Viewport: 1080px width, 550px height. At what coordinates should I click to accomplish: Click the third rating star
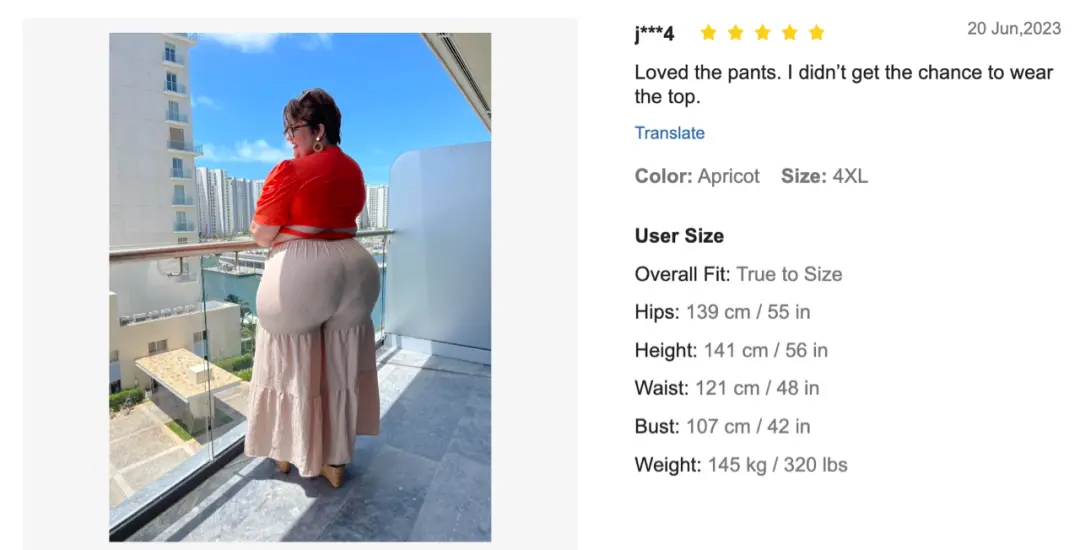762,32
